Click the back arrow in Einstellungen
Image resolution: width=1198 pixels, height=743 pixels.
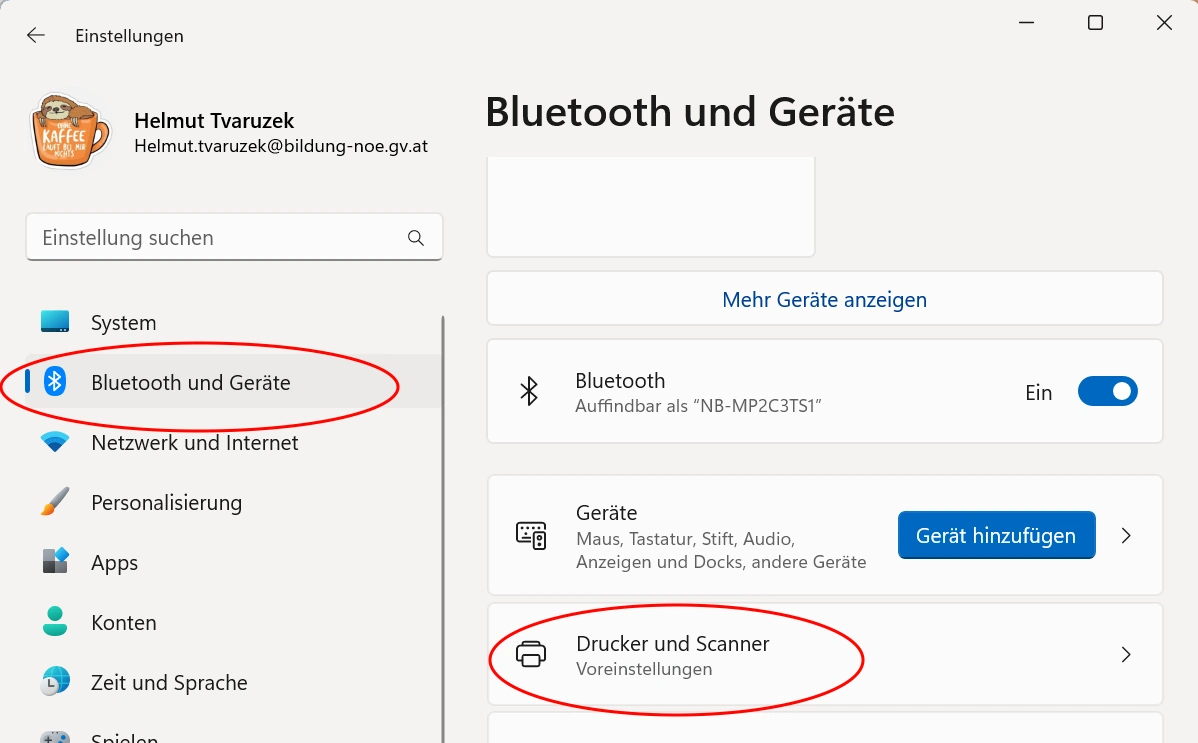[36, 35]
